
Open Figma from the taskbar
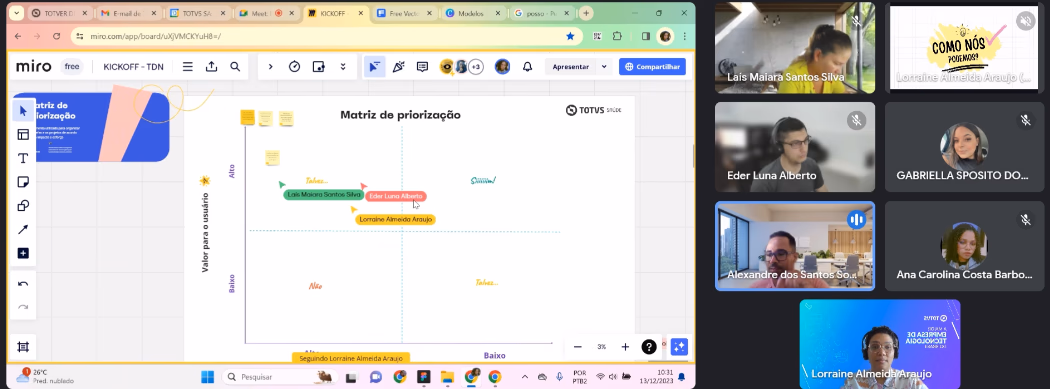click(423, 377)
